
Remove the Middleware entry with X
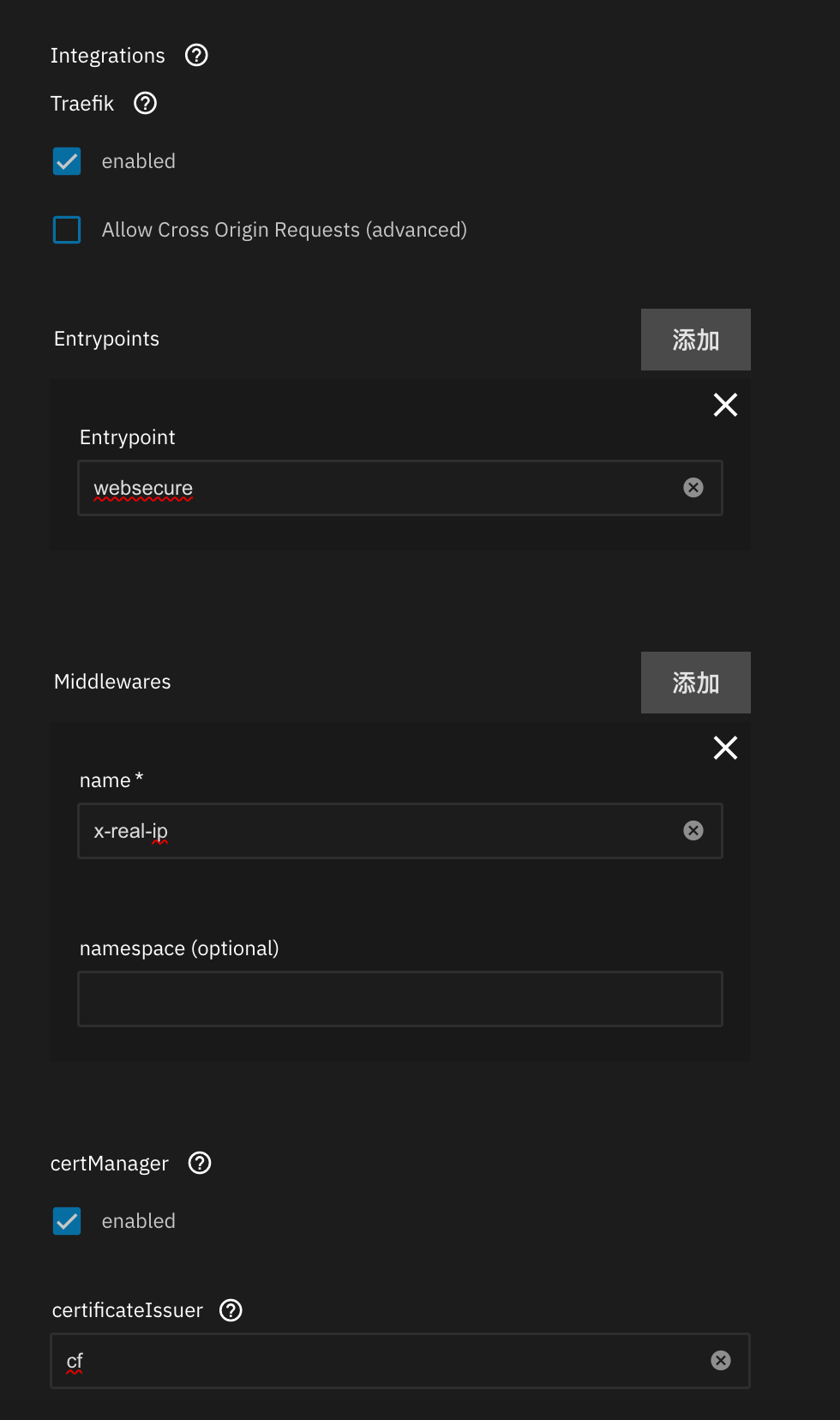click(725, 748)
